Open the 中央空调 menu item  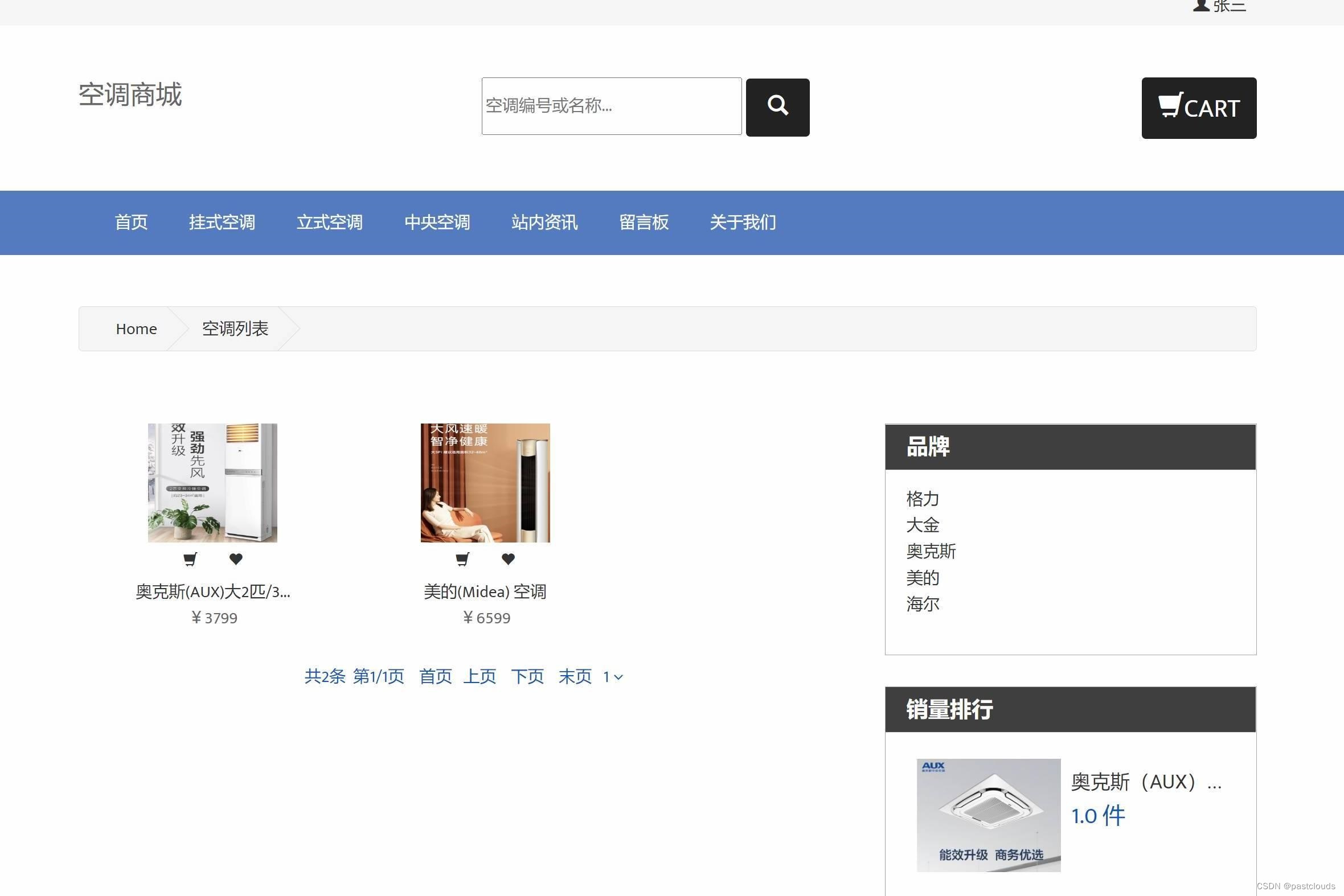click(x=437, y=222)
